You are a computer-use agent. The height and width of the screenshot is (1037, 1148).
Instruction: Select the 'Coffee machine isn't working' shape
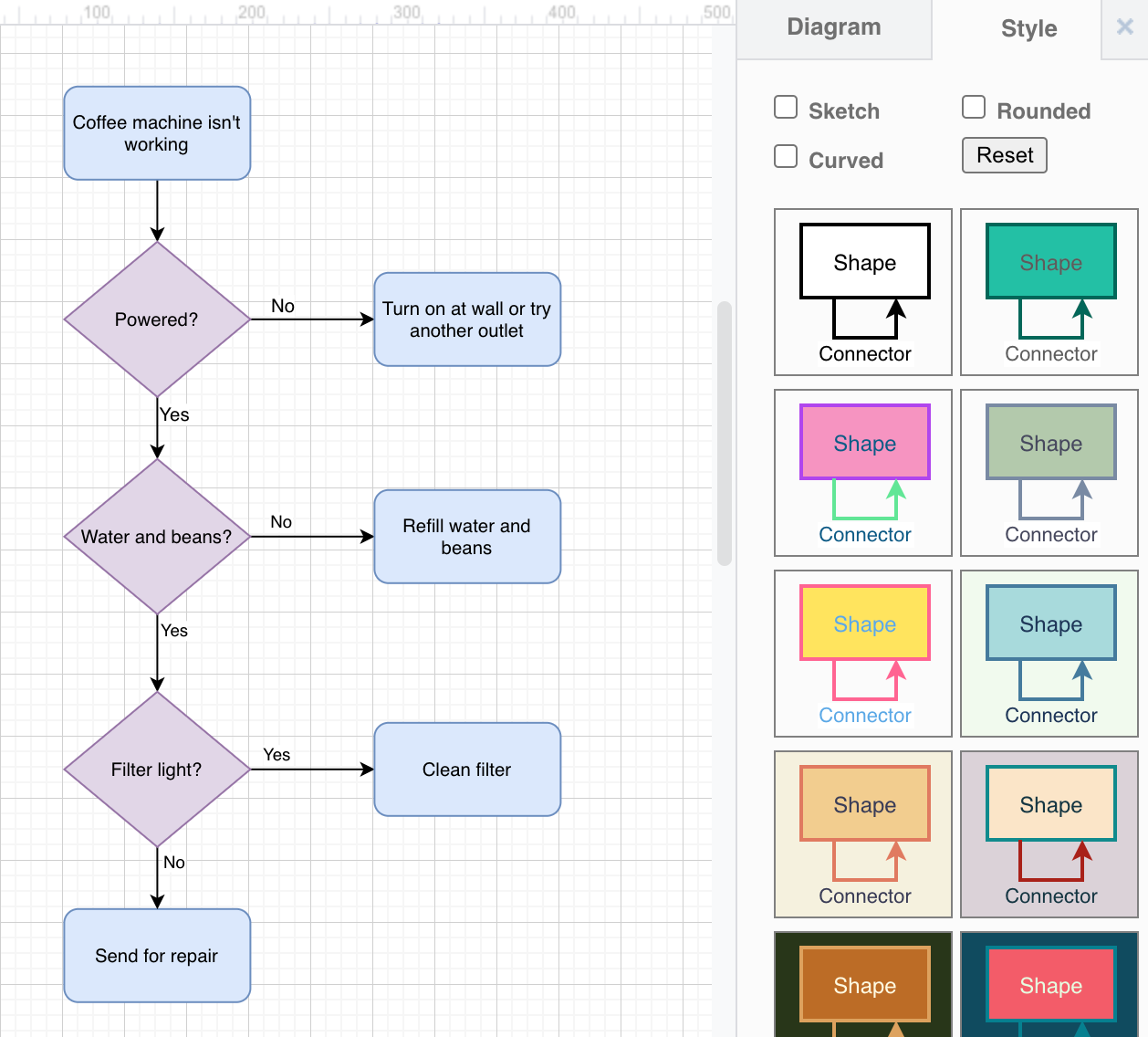click(156, 133)
